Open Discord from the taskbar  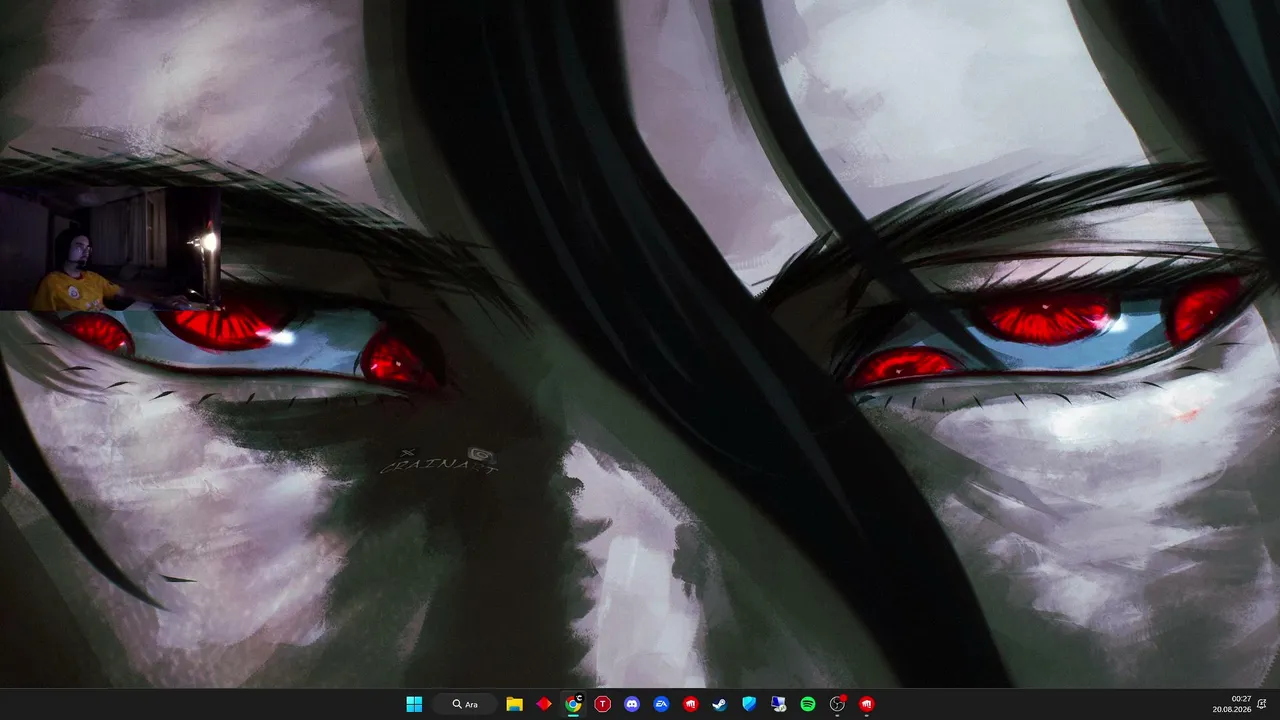pos(632,704)
